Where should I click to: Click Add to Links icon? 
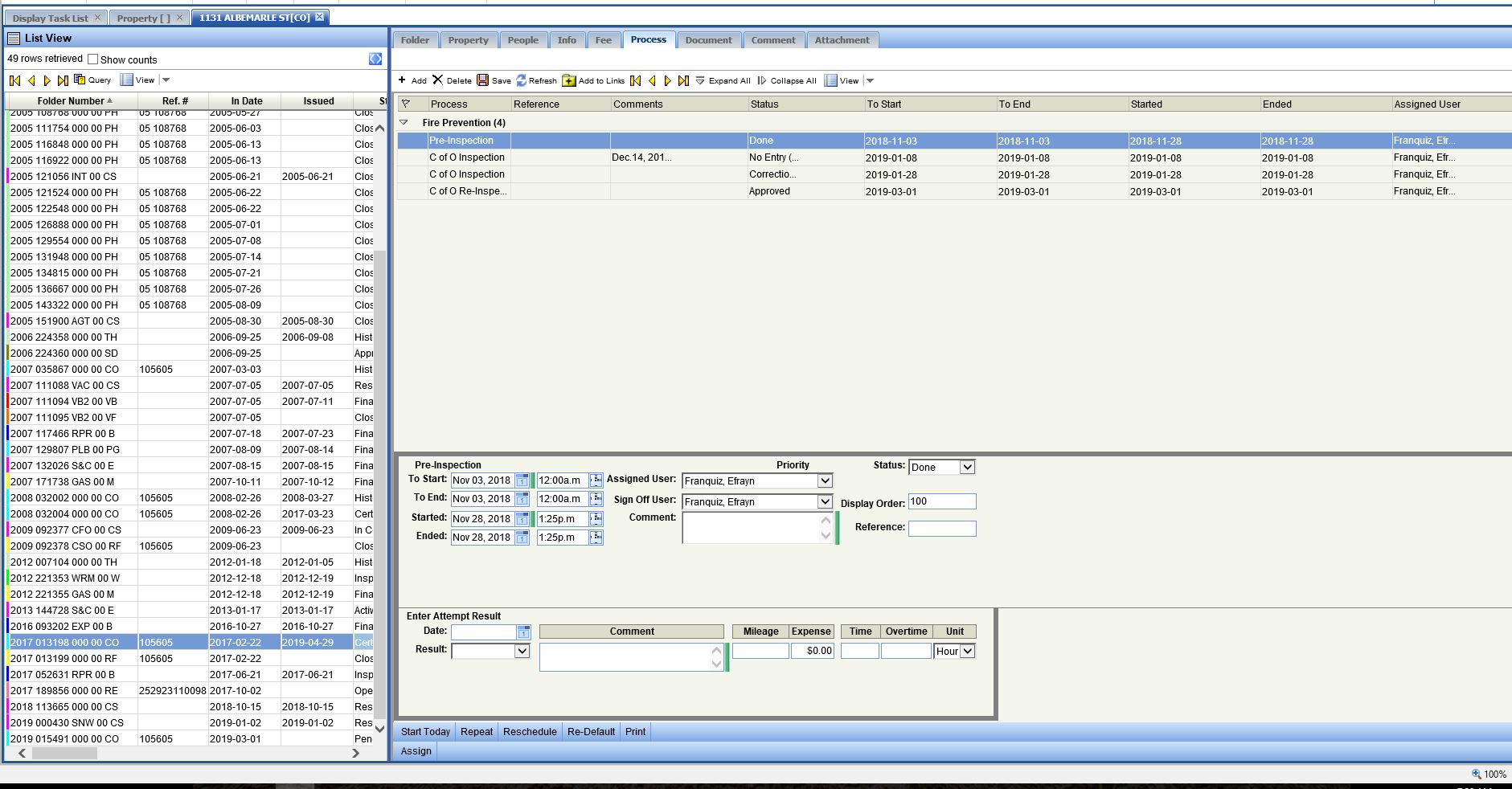(x=569, y=80)
